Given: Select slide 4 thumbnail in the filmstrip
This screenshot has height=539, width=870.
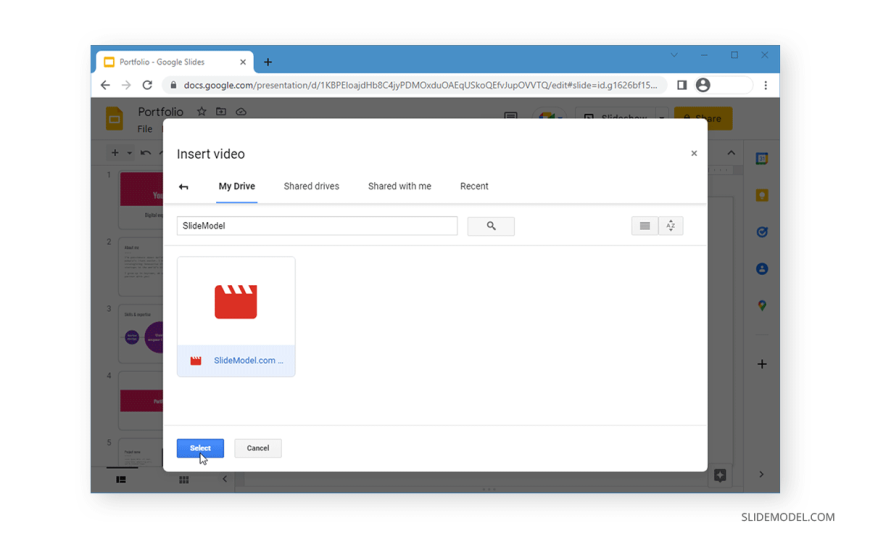Looking at the screenshot, I should point(141,401).
